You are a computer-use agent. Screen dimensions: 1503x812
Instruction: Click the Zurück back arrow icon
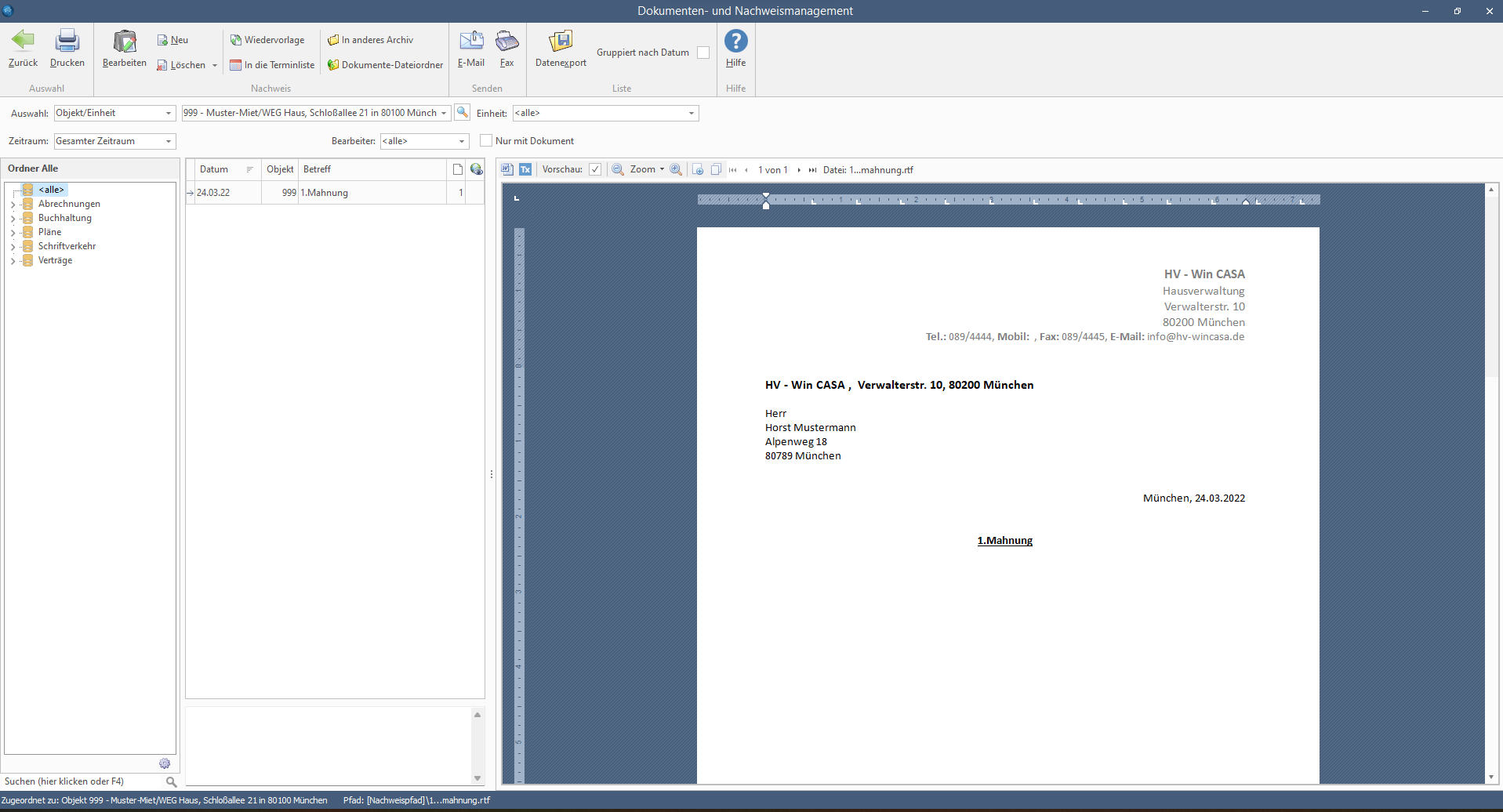pyautogui.click(x=23, y=41)
